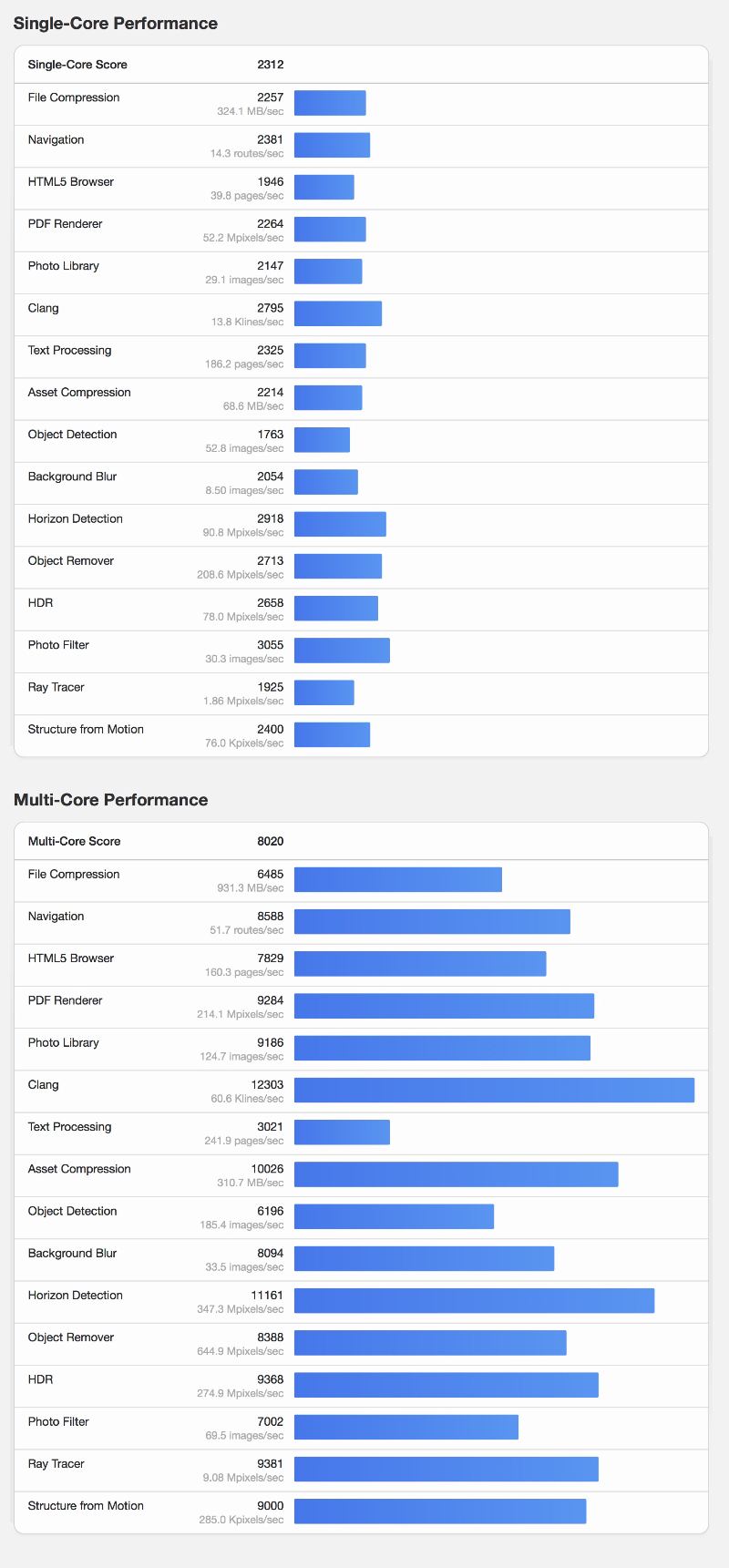Click the Multi-Core Structure from Motion bar
Screen dimensions: 729x1568
[440, 1511]
